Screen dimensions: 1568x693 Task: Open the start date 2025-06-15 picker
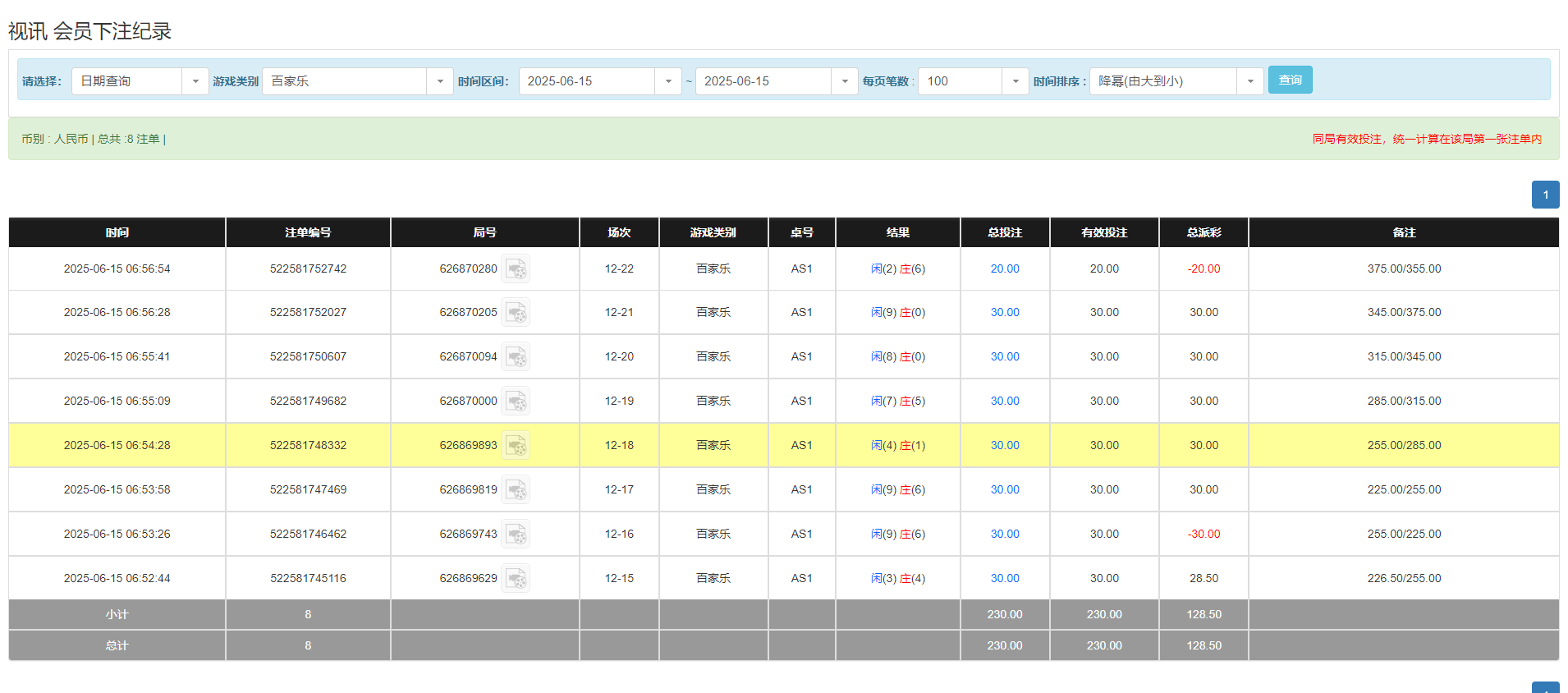pos(599,81)
